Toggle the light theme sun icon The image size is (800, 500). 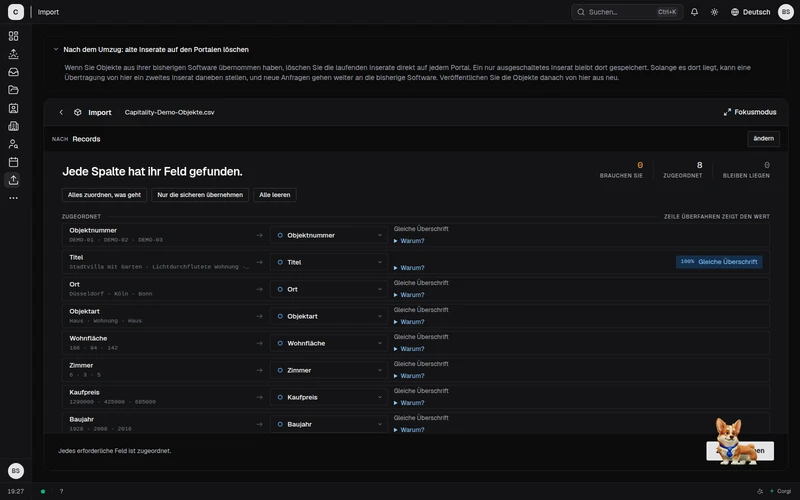714,12
